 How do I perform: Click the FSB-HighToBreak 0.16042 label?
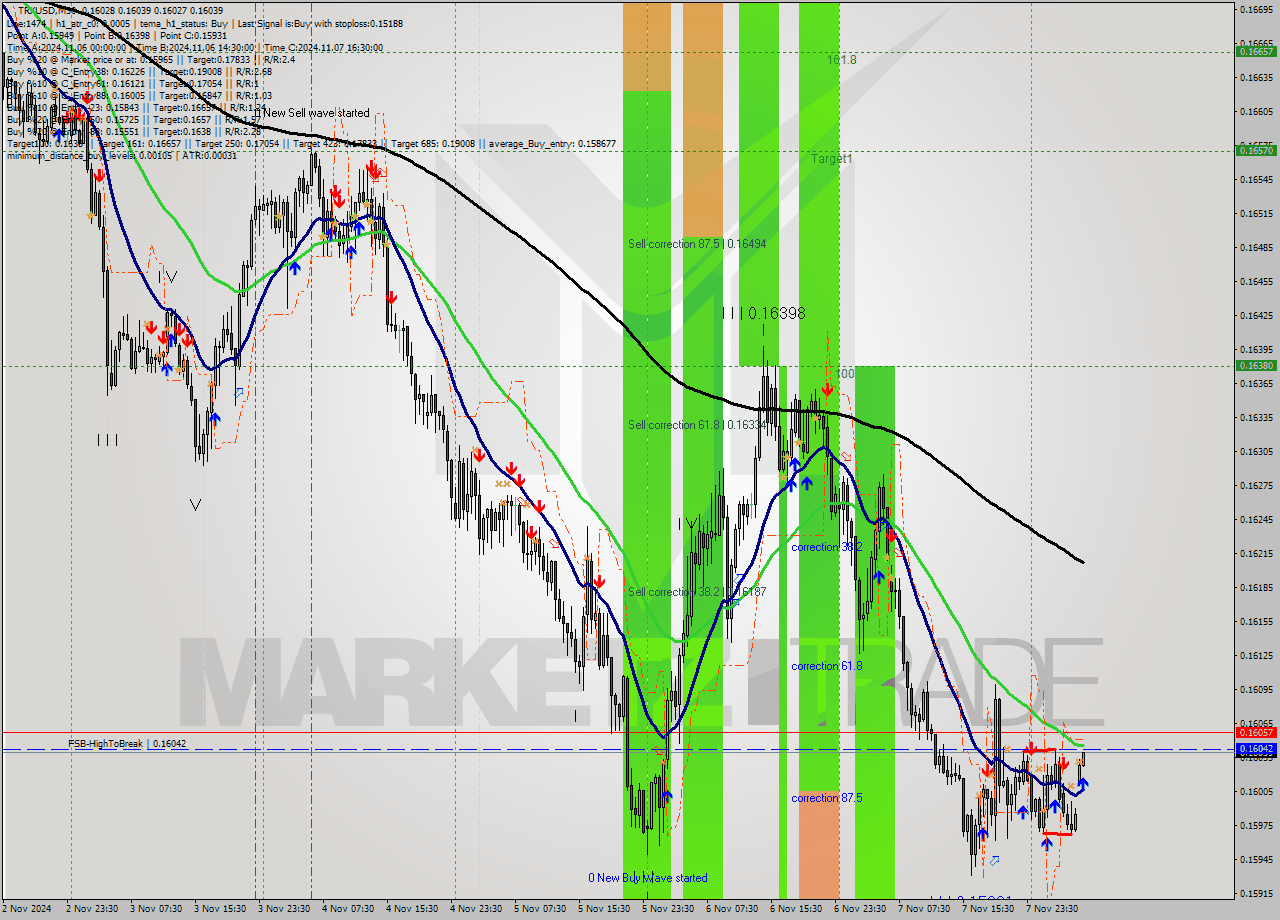click(127, 744)
